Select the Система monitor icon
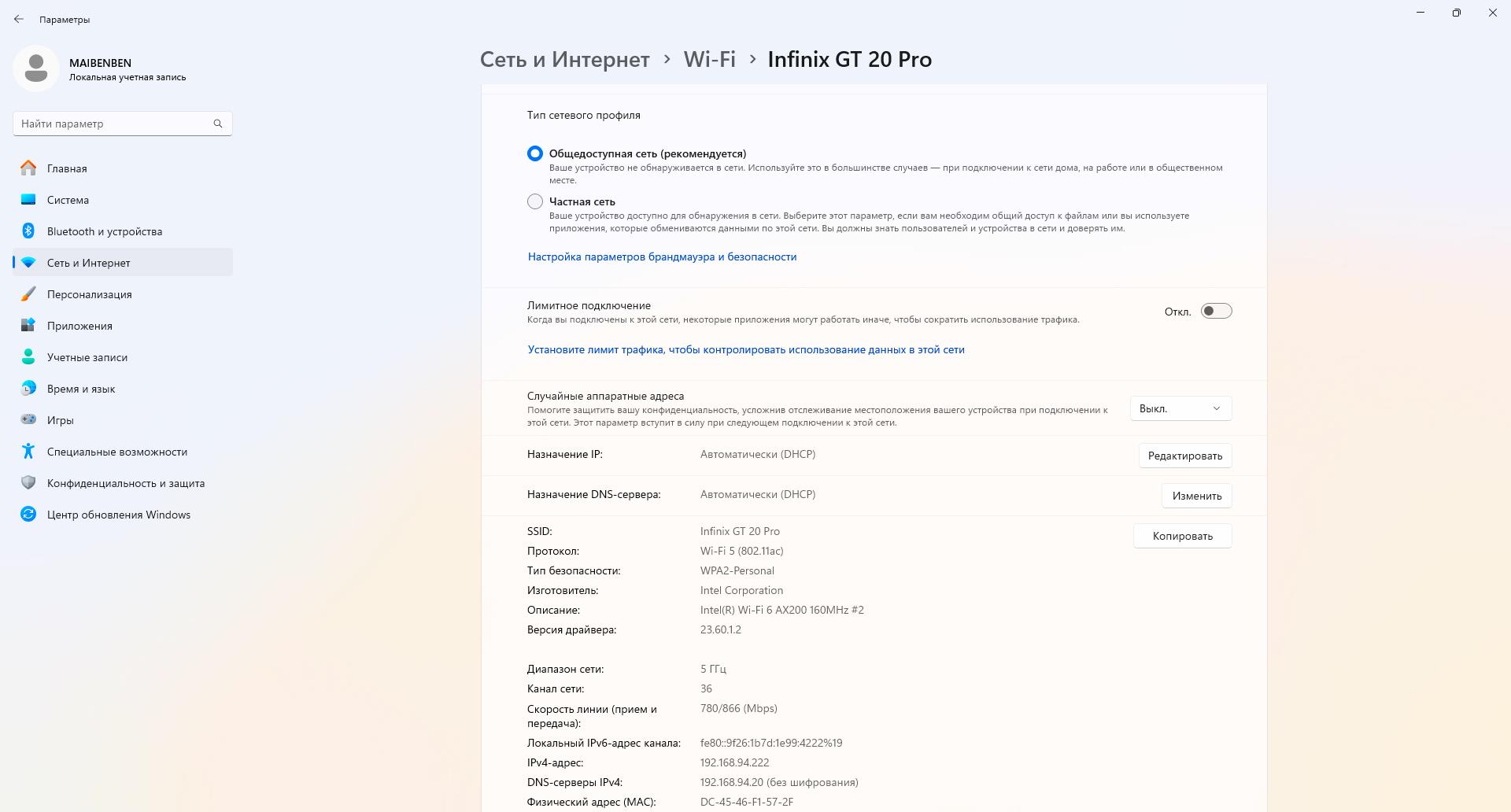This screenshot has width=1511, height=812. [28, 200]
